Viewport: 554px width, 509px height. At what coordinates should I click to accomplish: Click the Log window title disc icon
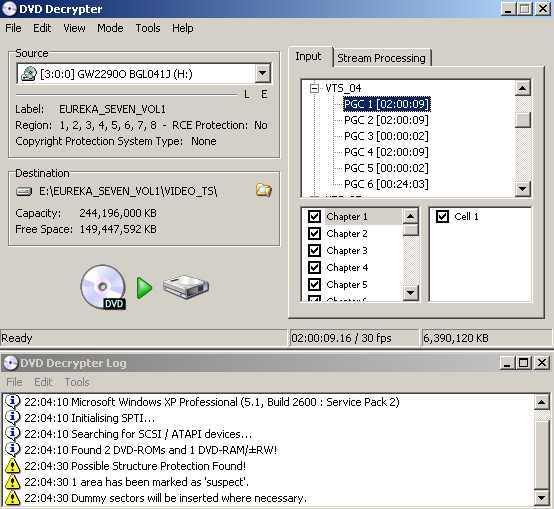[x=10, y=363]
